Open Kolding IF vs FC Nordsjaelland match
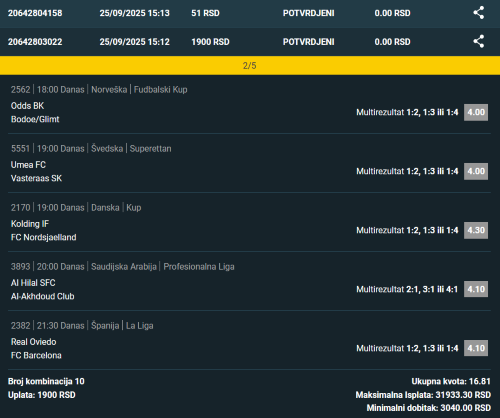The height and width of the screenshot is (418, 500). 43,230
